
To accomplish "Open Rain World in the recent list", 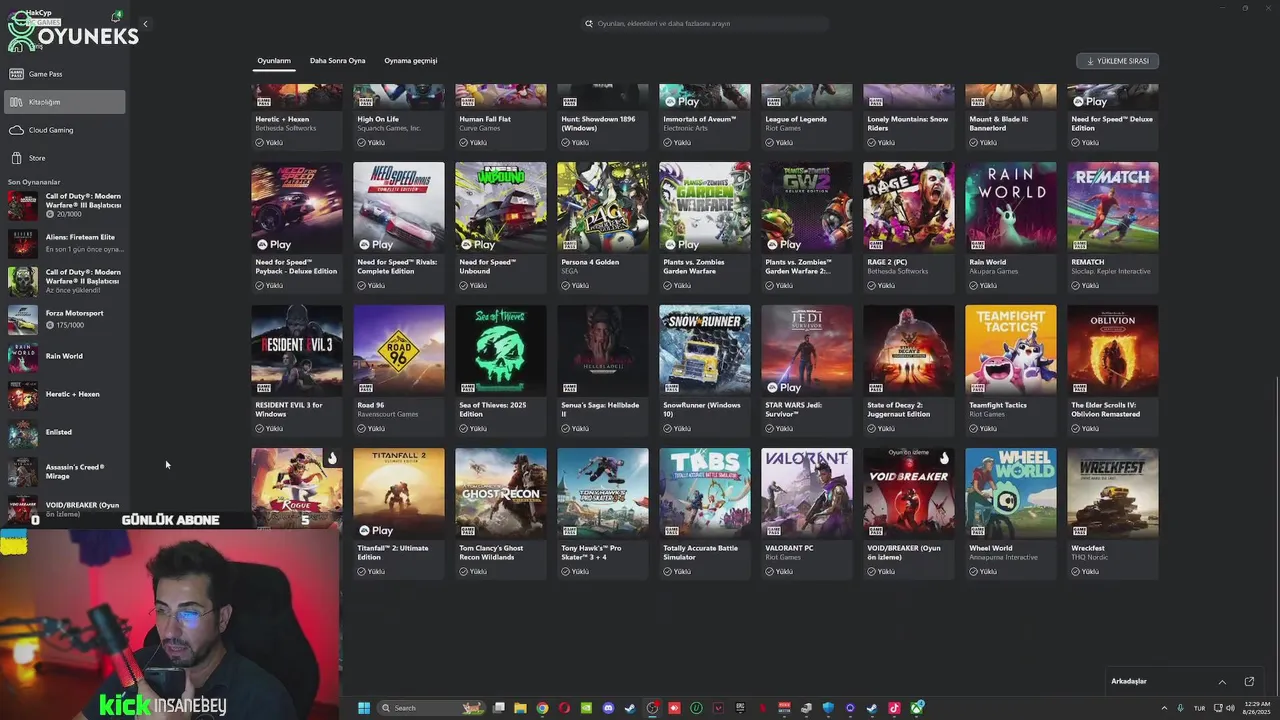I will [x=64, y=357].
